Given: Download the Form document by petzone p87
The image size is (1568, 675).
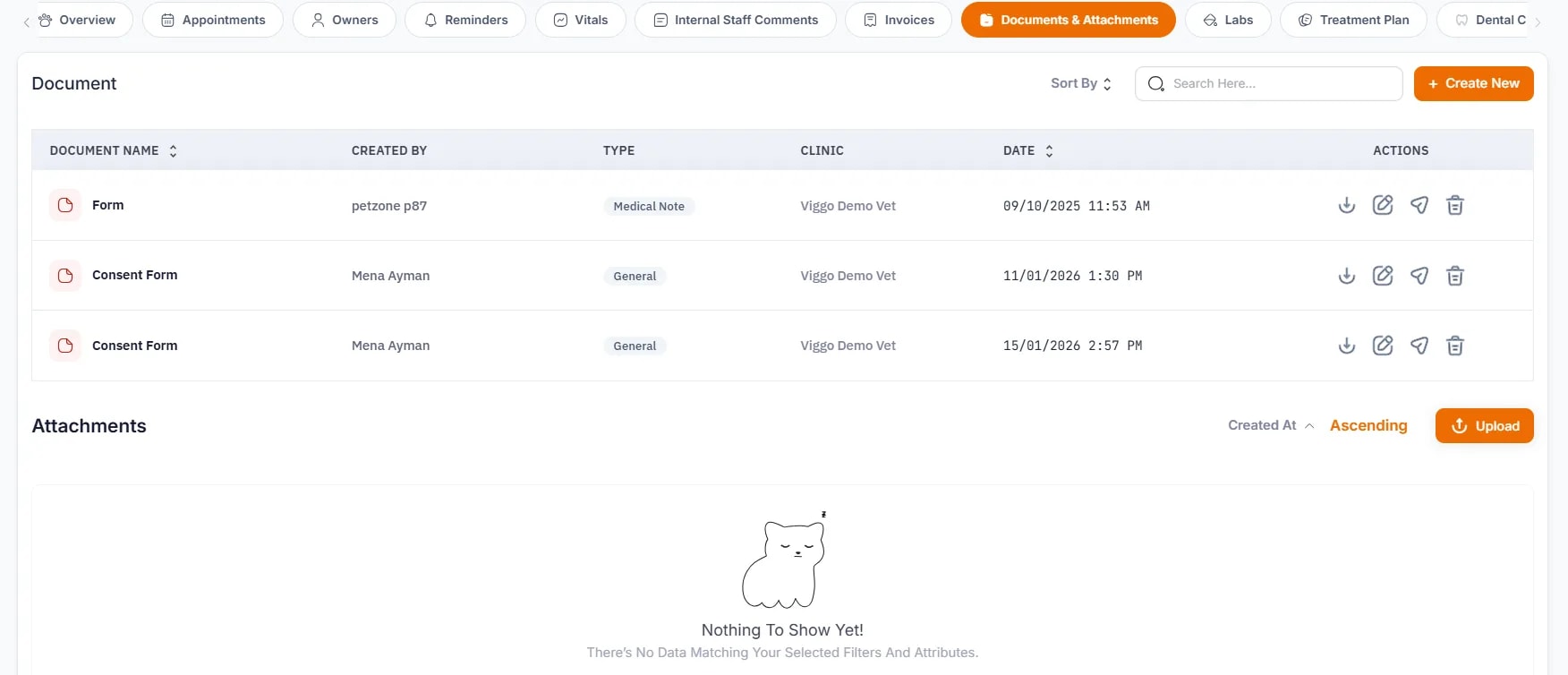Looking at the screenshot, I should coord(1346,205).
